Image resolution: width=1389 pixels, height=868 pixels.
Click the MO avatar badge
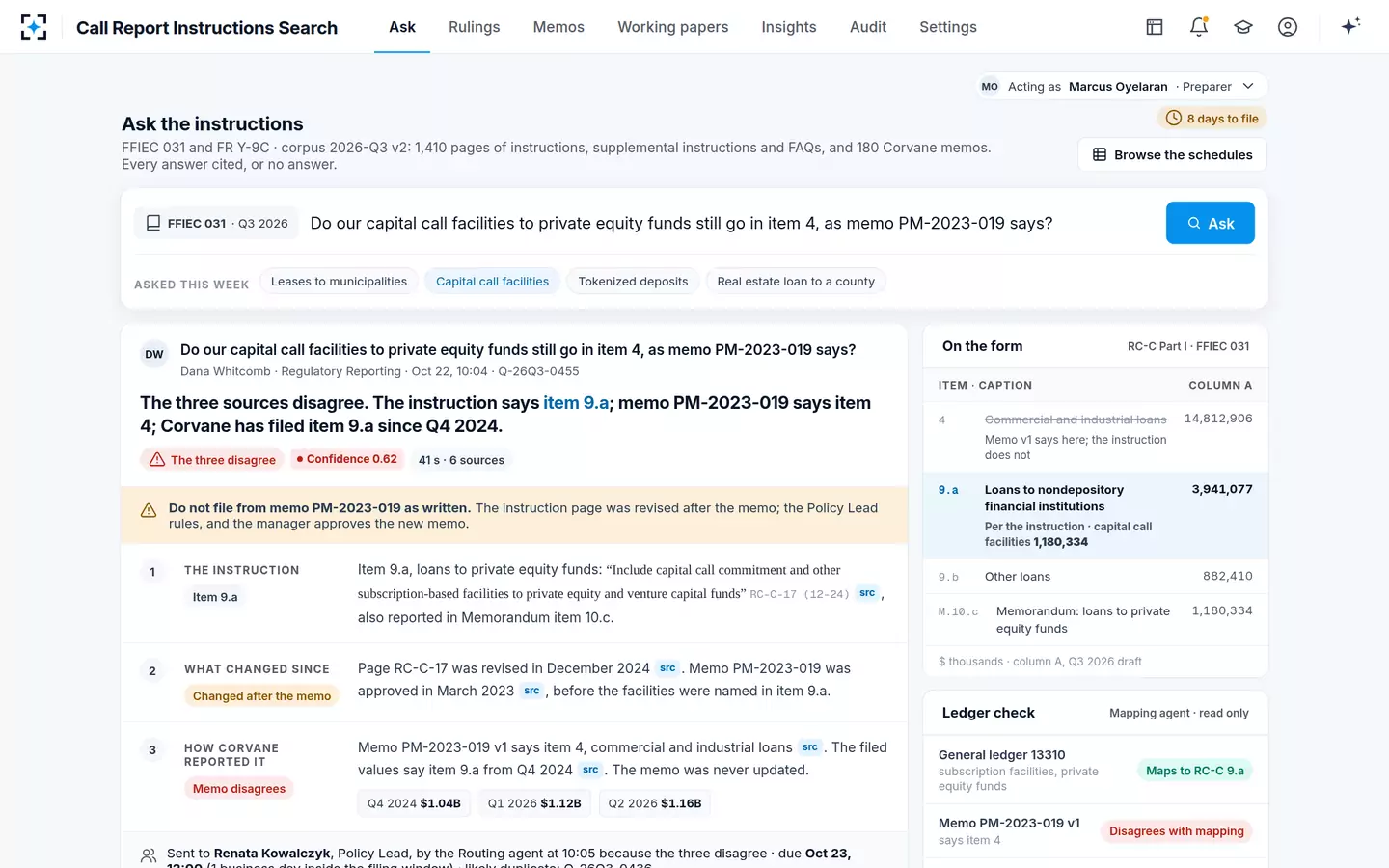(x=990, y=87)
